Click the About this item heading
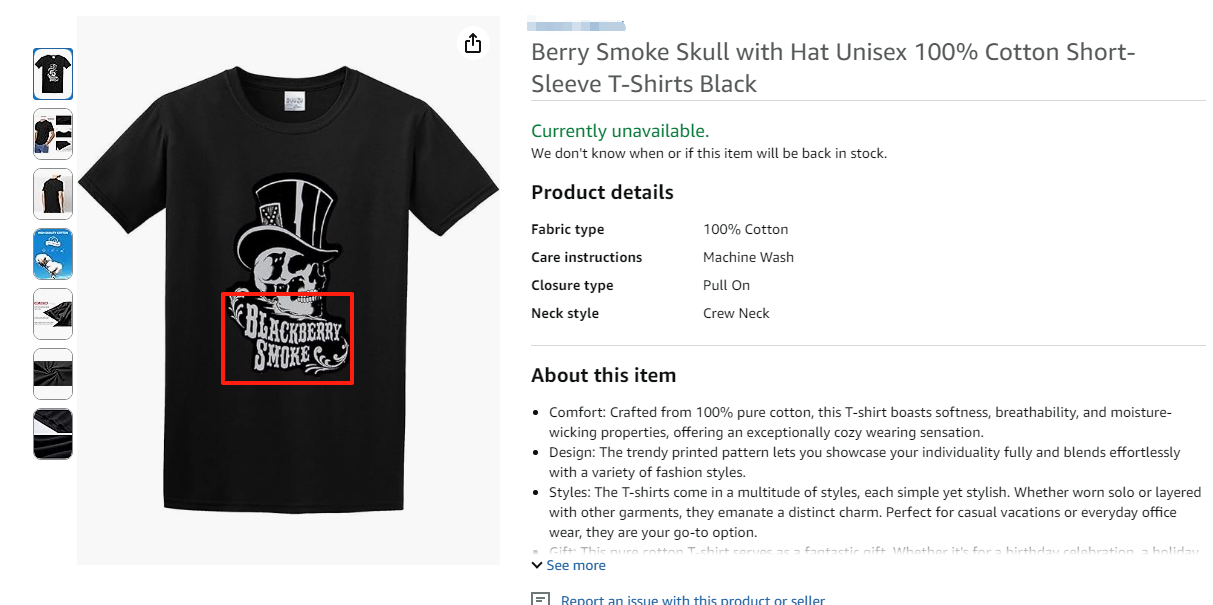The image size is (1213, 605). coord(603,375)
